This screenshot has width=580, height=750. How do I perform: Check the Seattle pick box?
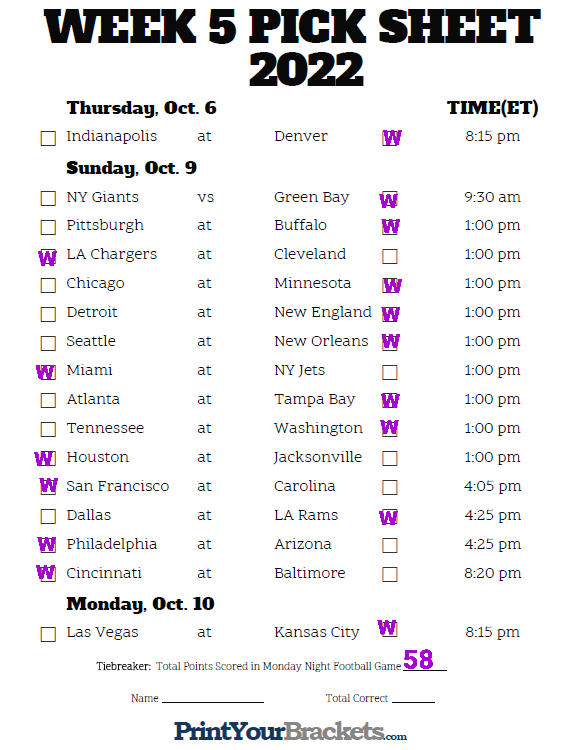(x=48, y=343)
